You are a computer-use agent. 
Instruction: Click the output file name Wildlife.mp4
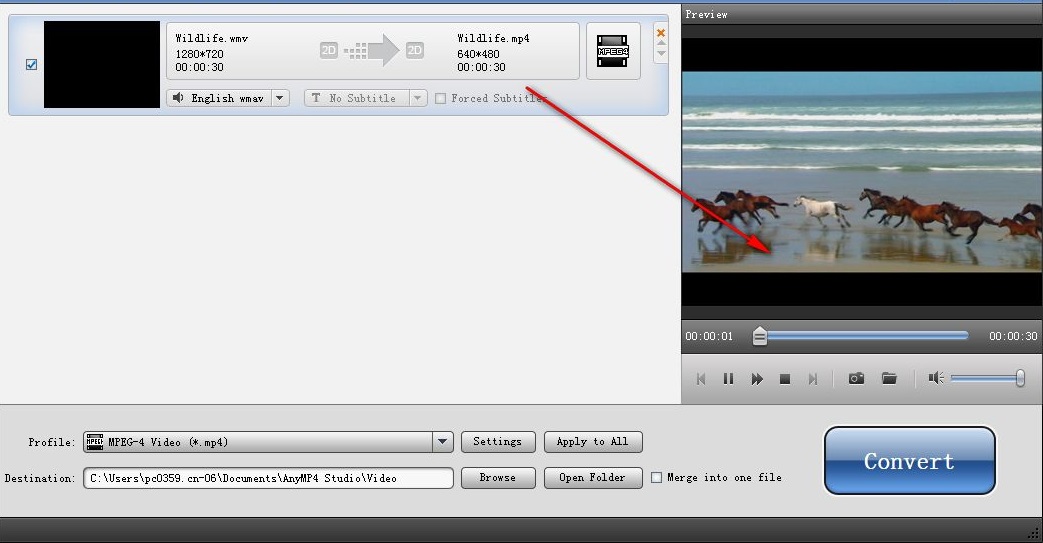pyautogui.click(x=493, y=39)
